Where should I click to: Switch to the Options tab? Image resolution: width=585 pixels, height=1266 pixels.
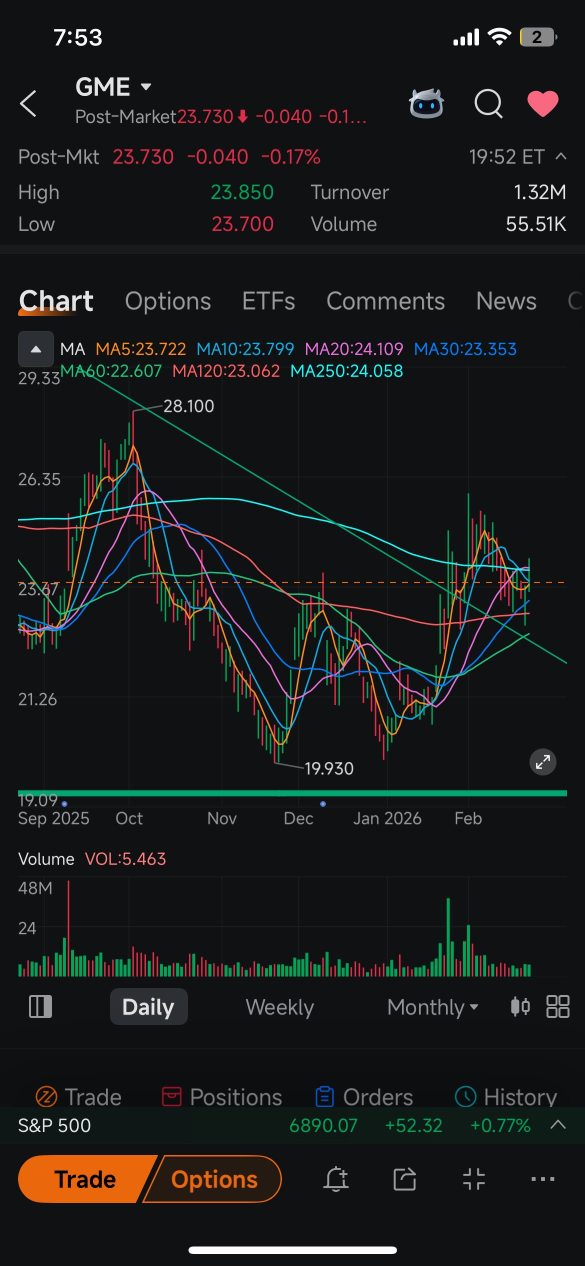pyautogui.click(x=168, y=301)
